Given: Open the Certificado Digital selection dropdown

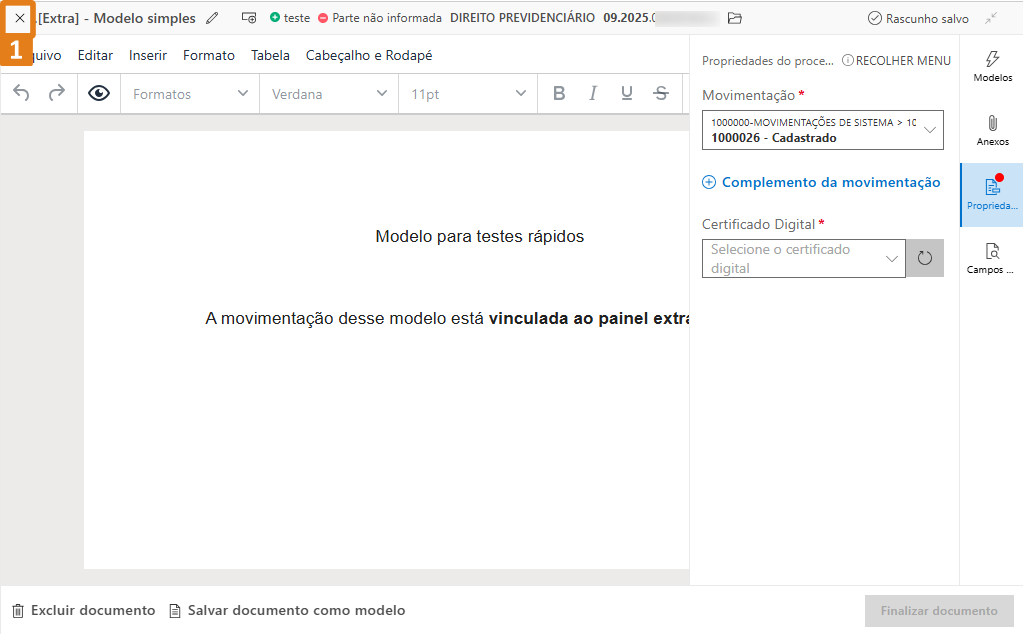Looking at the screenshot, I should coord(803,258).
